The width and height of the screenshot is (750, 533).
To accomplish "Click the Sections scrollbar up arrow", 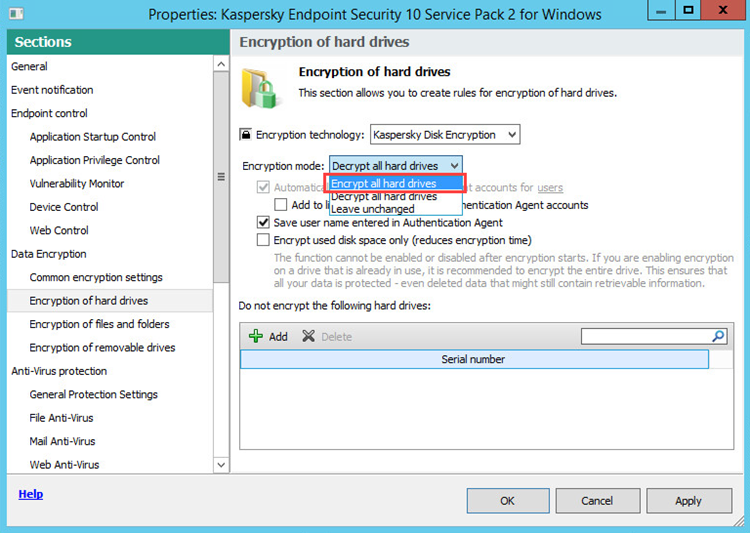I will click(221, 64).
